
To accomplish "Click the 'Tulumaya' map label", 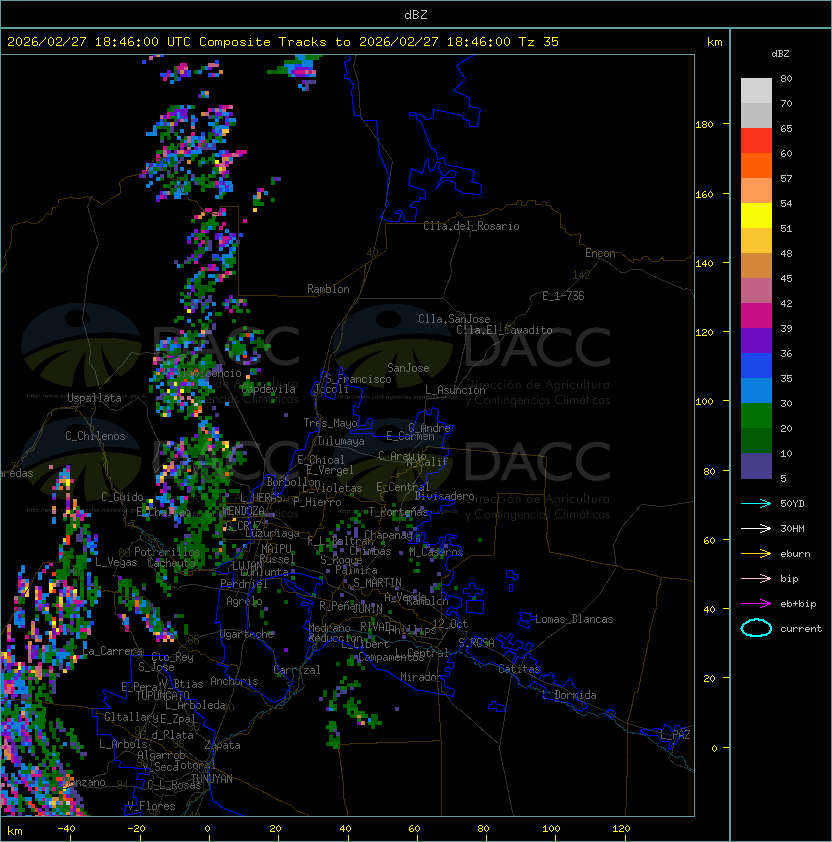I will point(341,441).
